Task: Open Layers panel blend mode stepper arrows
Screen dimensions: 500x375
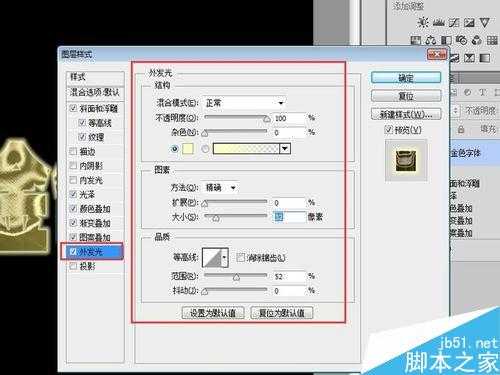Action: coord(455,111)
